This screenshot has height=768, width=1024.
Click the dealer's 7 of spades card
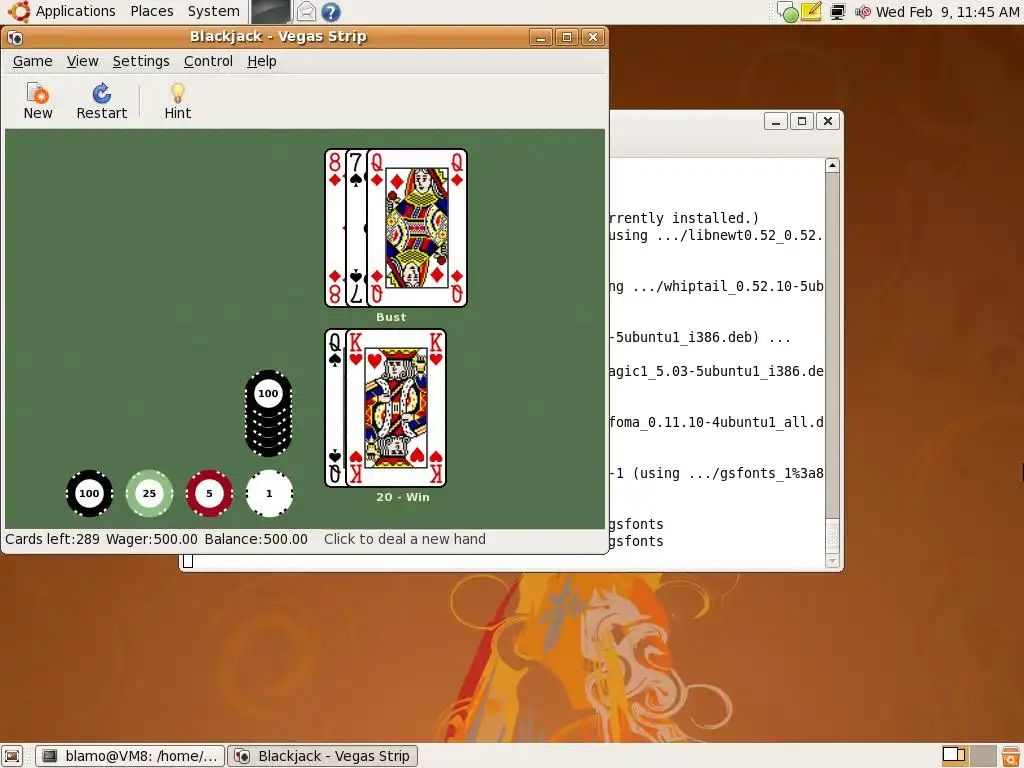click(356, 228)
